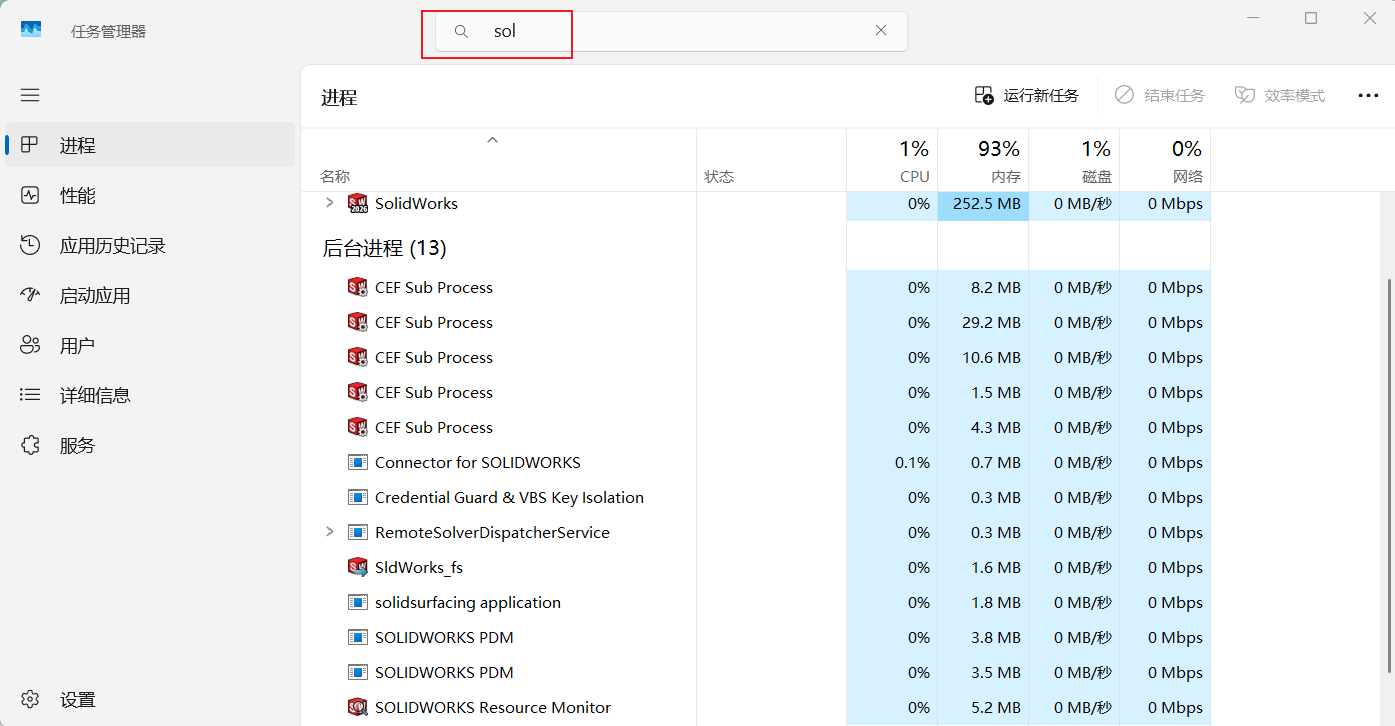Click the 252.5 MB memory value for SolidWorks
The image size is (1395, 726).
tap(987, 203)
